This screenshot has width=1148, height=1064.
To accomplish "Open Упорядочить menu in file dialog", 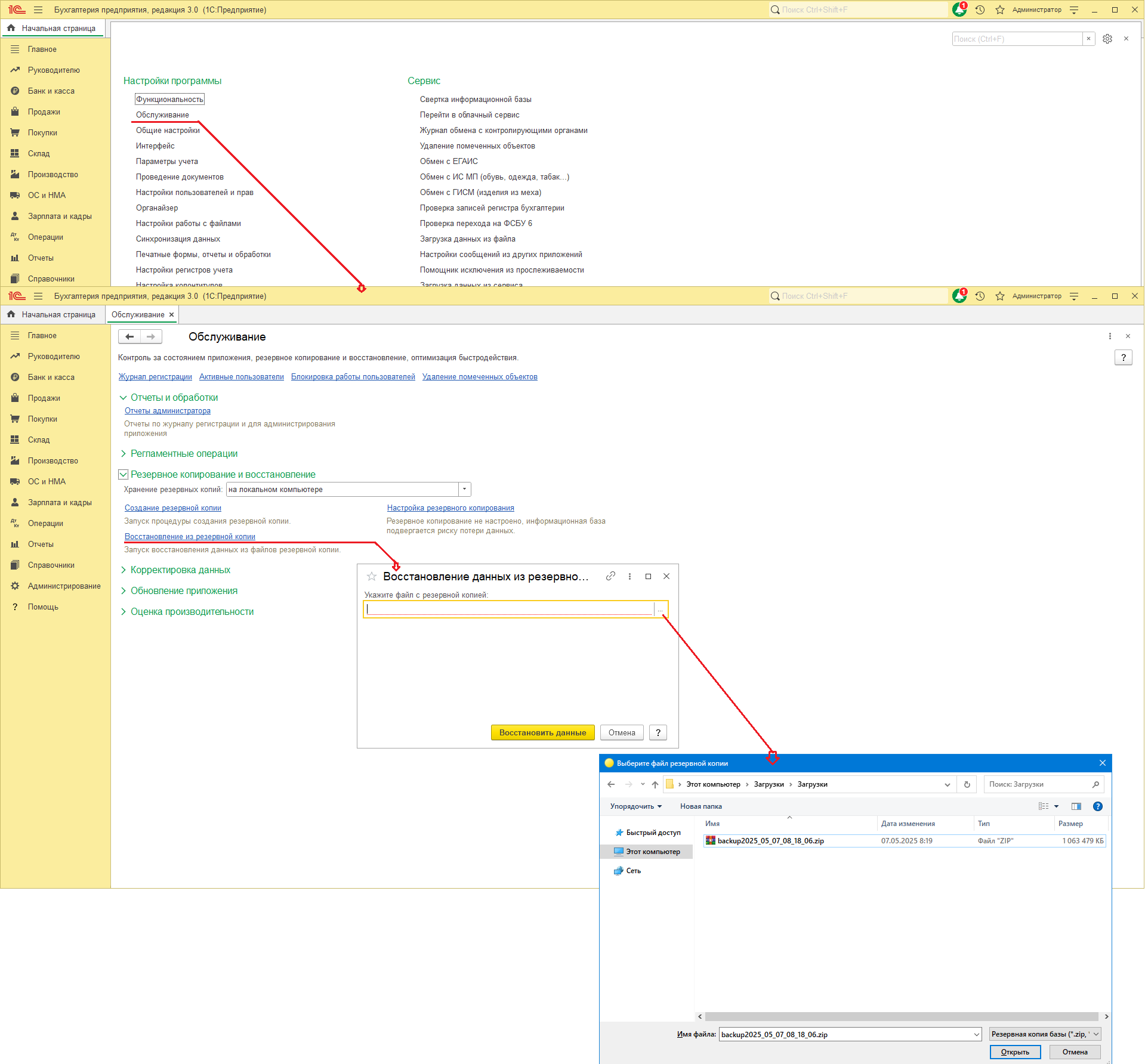I will click(x=636, y=806).
